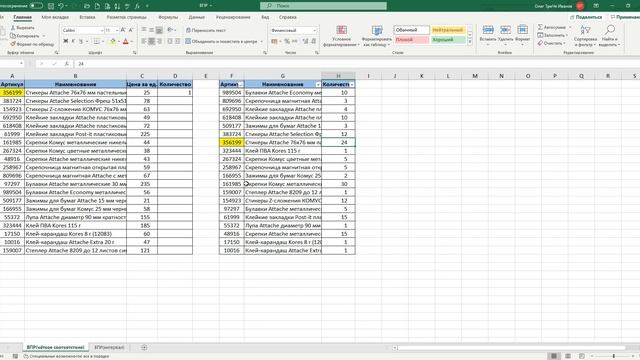Screen dimensions: 640x360
Task: Open the font name Calibri dropdown
Action: point(102,30)
